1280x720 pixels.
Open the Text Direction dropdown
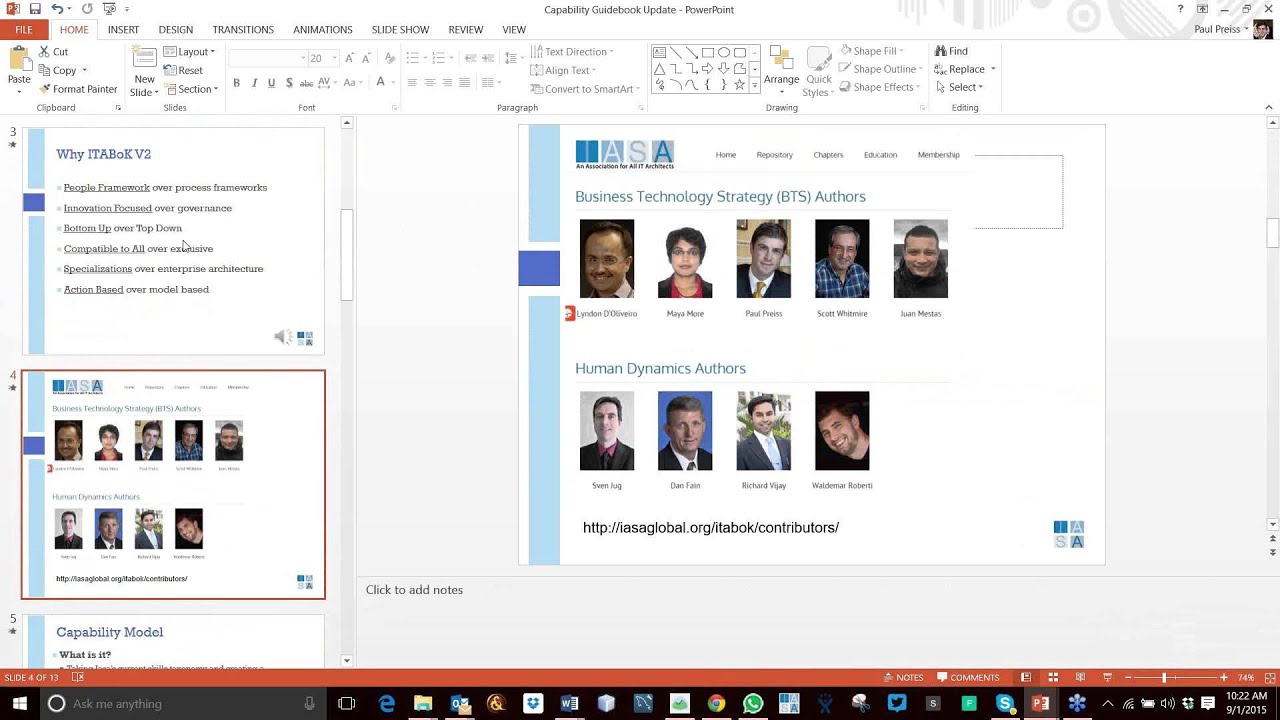[x=572, y=52]
